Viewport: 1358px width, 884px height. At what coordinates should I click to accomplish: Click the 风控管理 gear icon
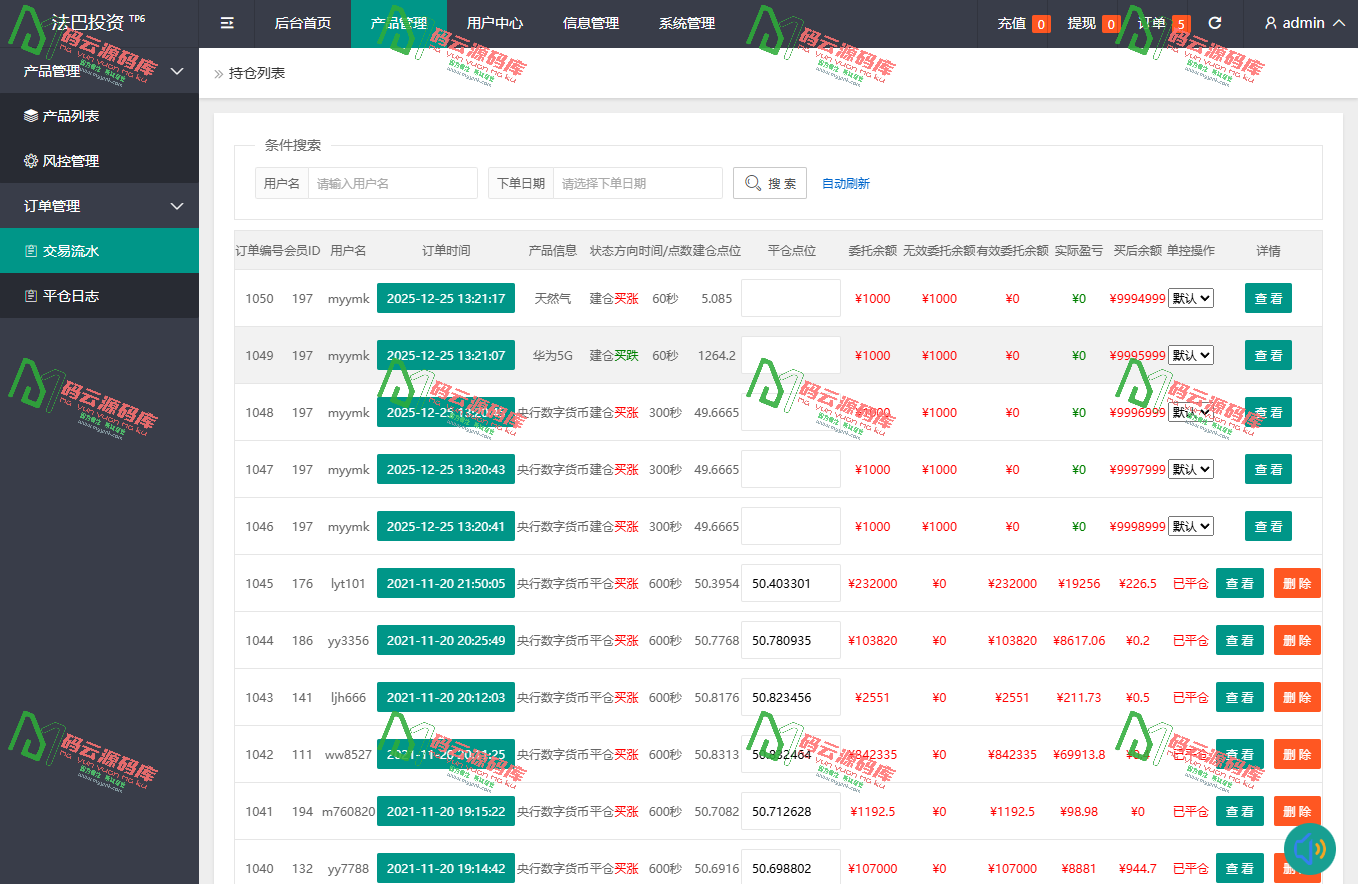click(x=31, y=161)
